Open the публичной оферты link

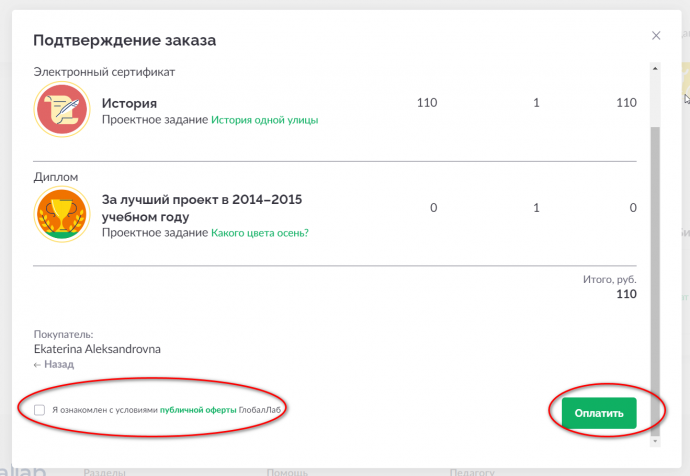pos(198,410)
